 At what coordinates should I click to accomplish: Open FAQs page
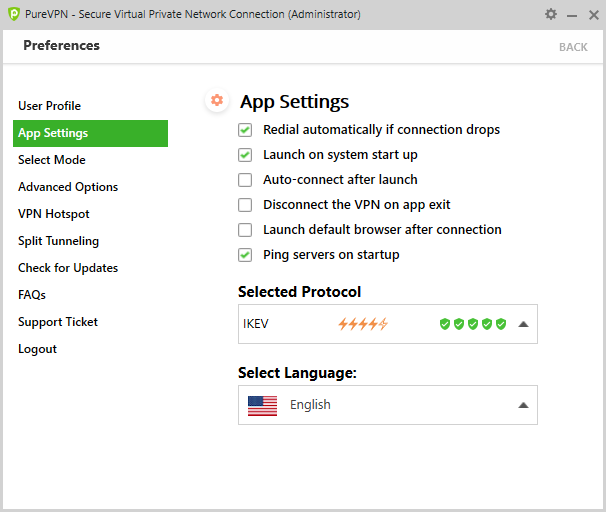(32, 295)
